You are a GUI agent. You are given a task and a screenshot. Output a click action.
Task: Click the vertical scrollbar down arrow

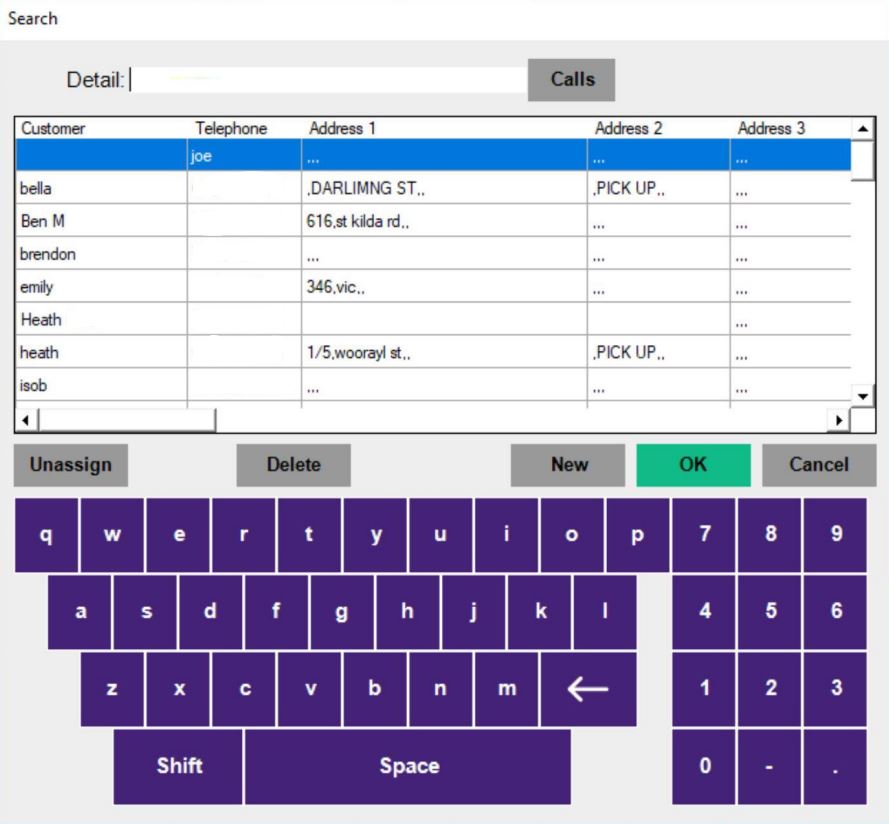(863, 396)
